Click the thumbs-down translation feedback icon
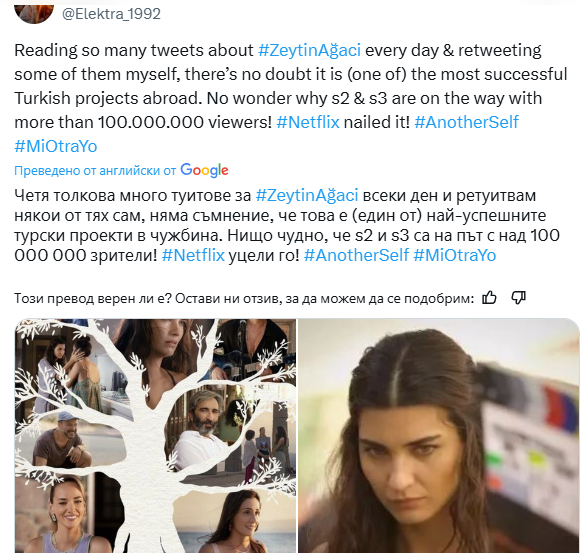This screenshot has width=581, height=553. 518,298
